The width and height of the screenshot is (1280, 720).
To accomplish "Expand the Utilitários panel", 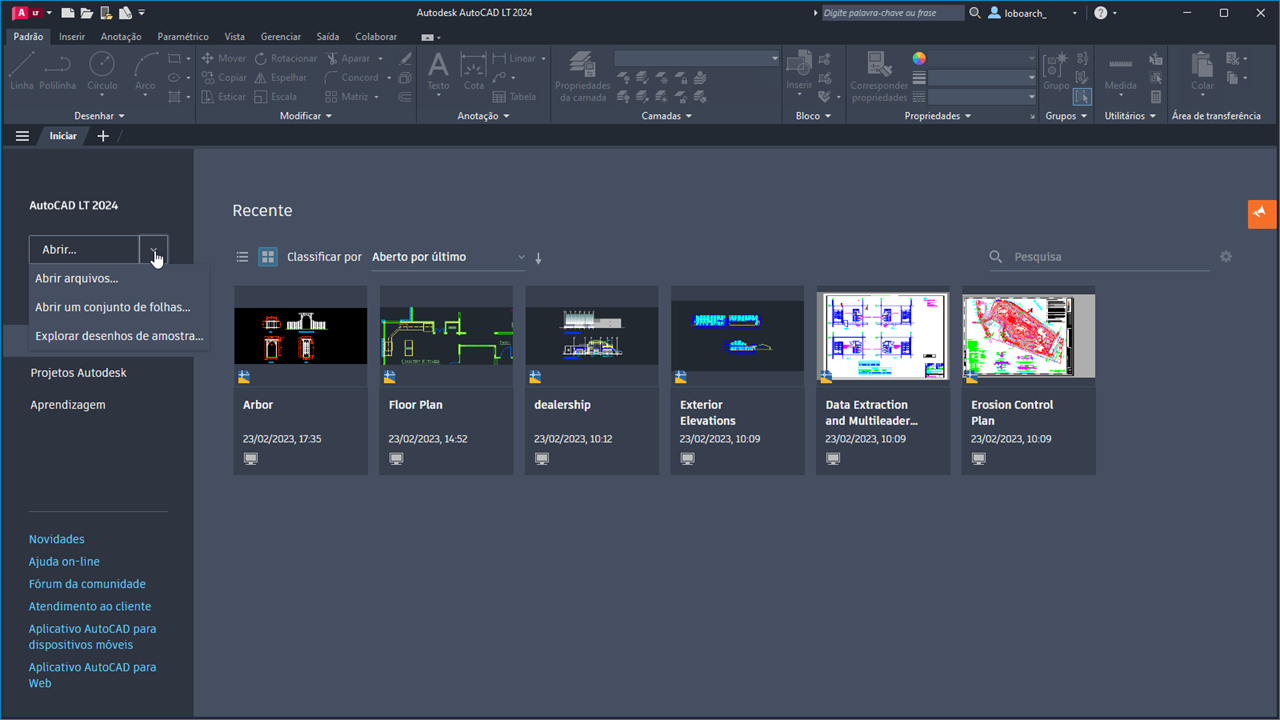I will (1130, 116).
